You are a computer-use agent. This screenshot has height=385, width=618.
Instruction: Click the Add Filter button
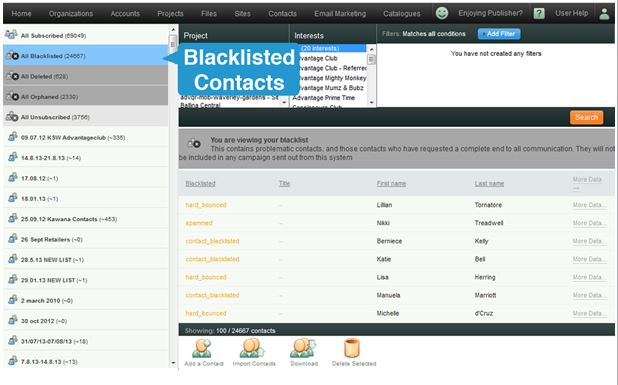[x=499, y=34]
